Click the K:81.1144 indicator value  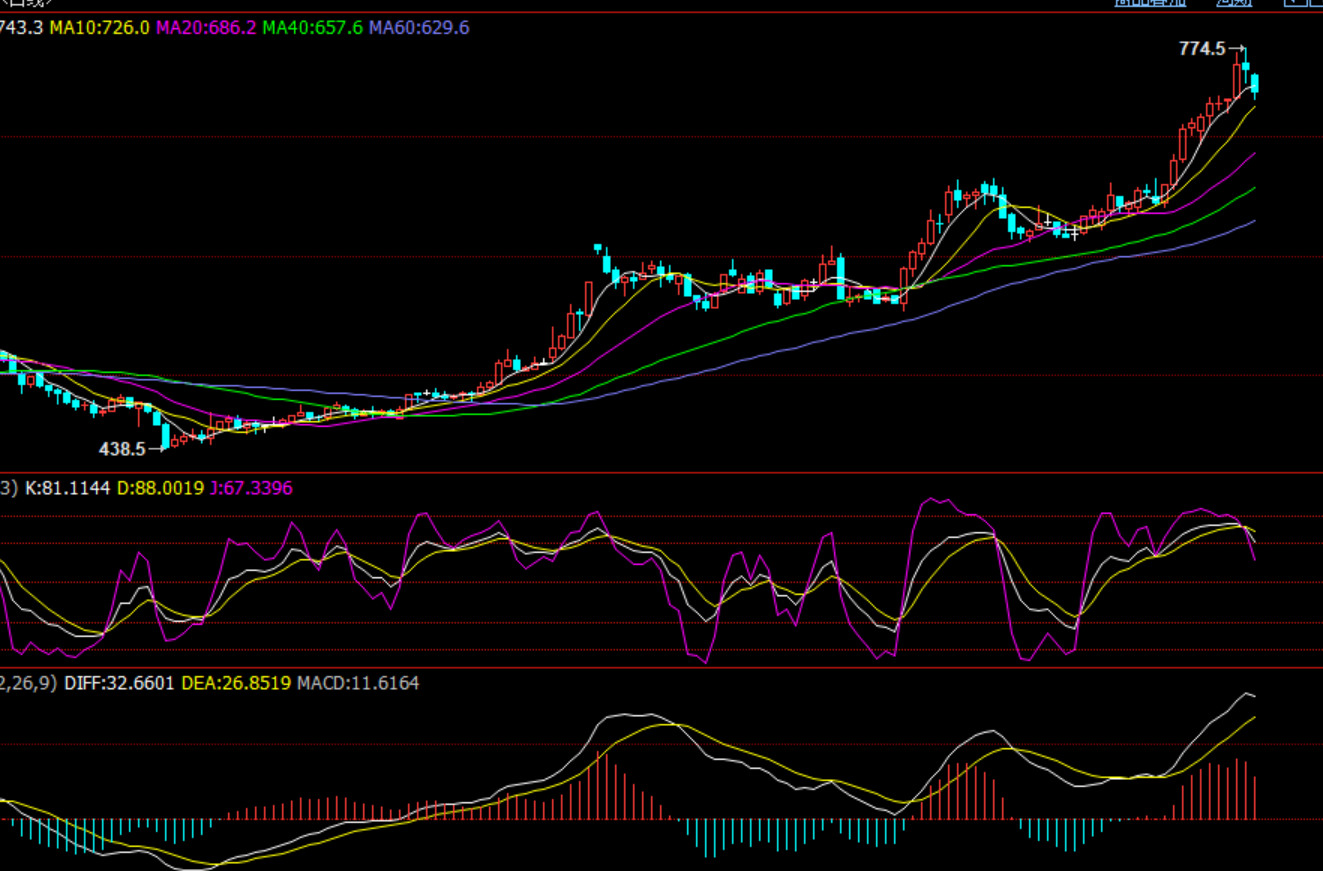pos(69,488)
